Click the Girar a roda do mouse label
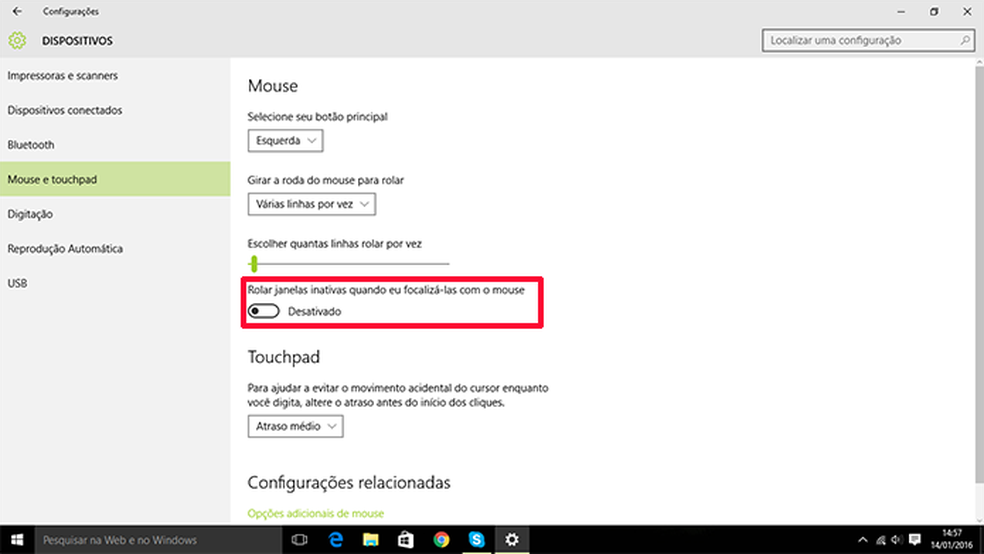The width and height of the screenshot is (984, 554). 326,180
